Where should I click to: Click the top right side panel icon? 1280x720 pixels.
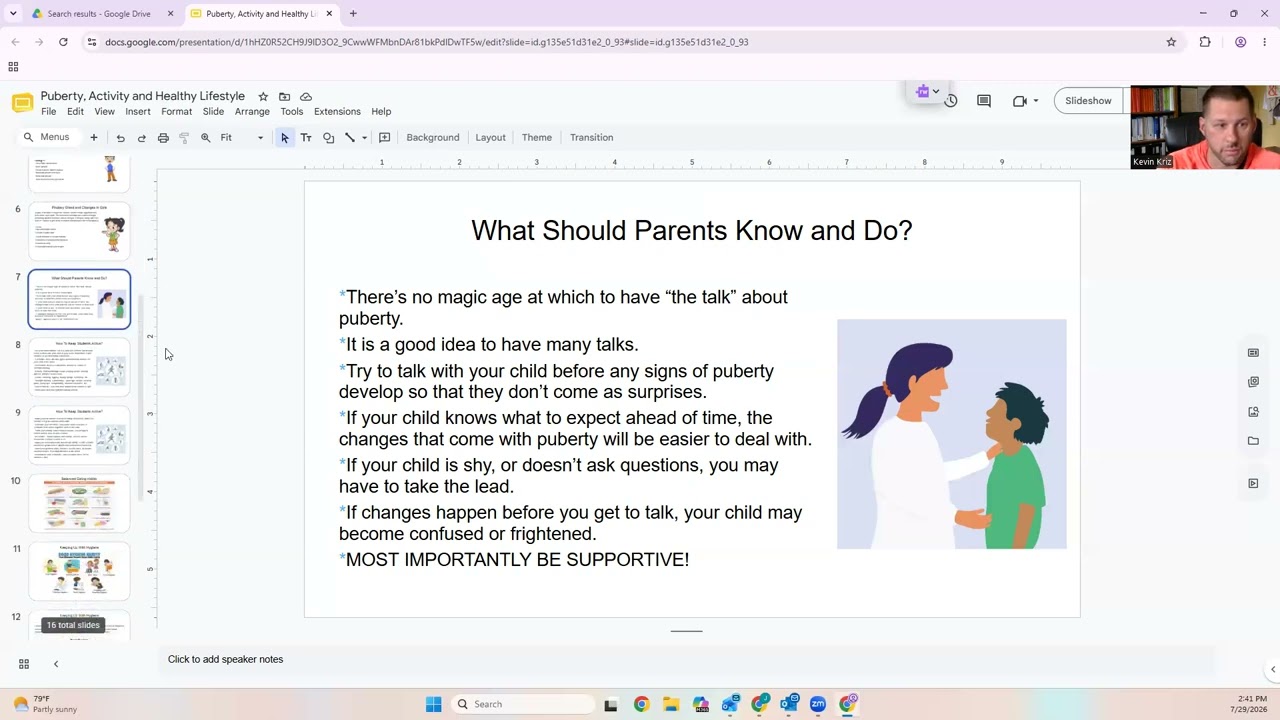coord(1253,353)
